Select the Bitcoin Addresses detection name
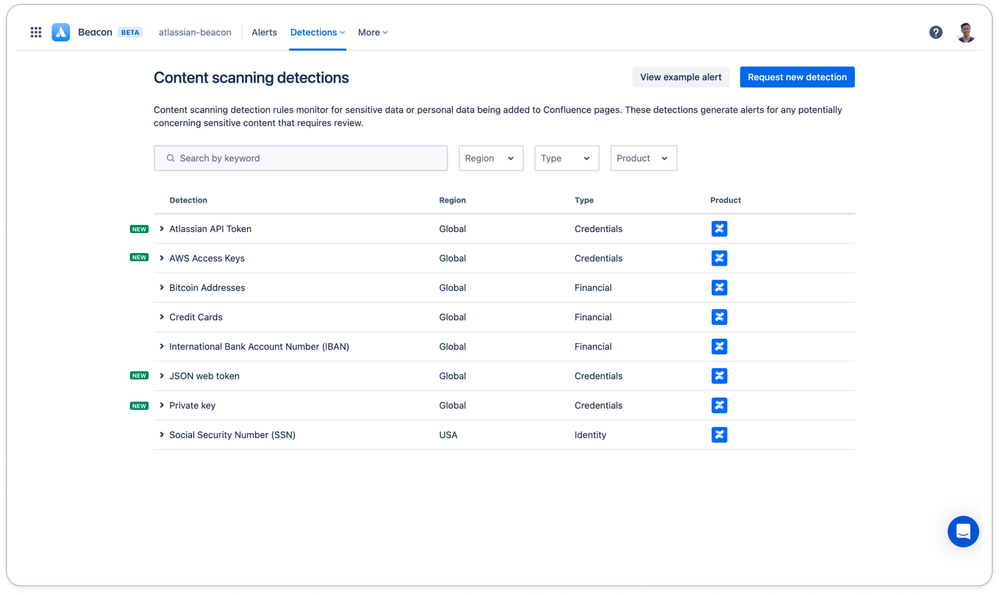 pyautogui.click(x=207, y=287)
